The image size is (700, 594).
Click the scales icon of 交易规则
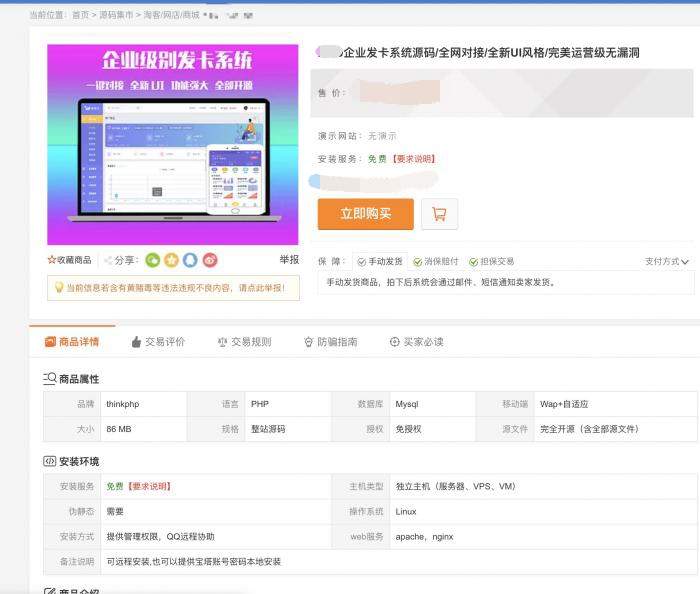pos(222,342)
